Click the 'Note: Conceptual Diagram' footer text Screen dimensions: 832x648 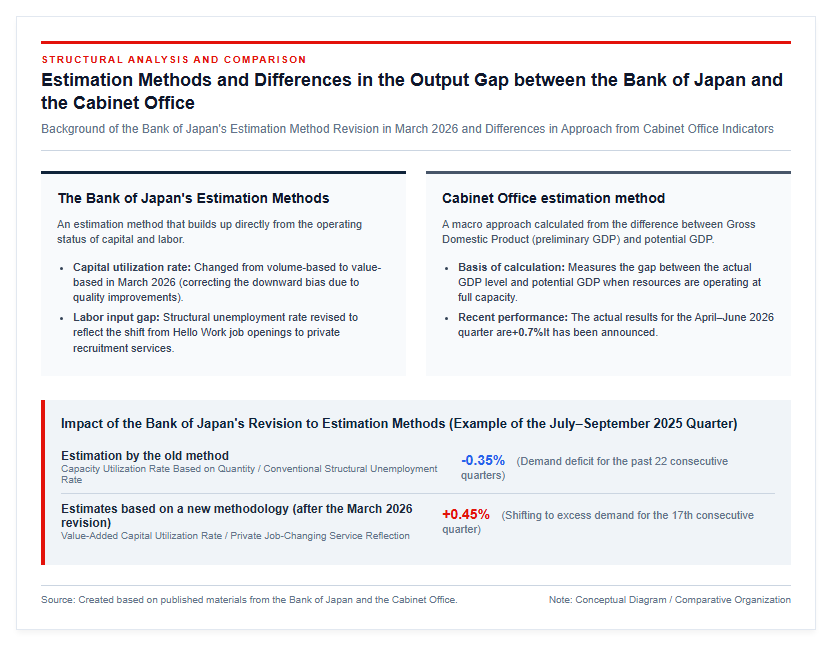coord(670,600)
